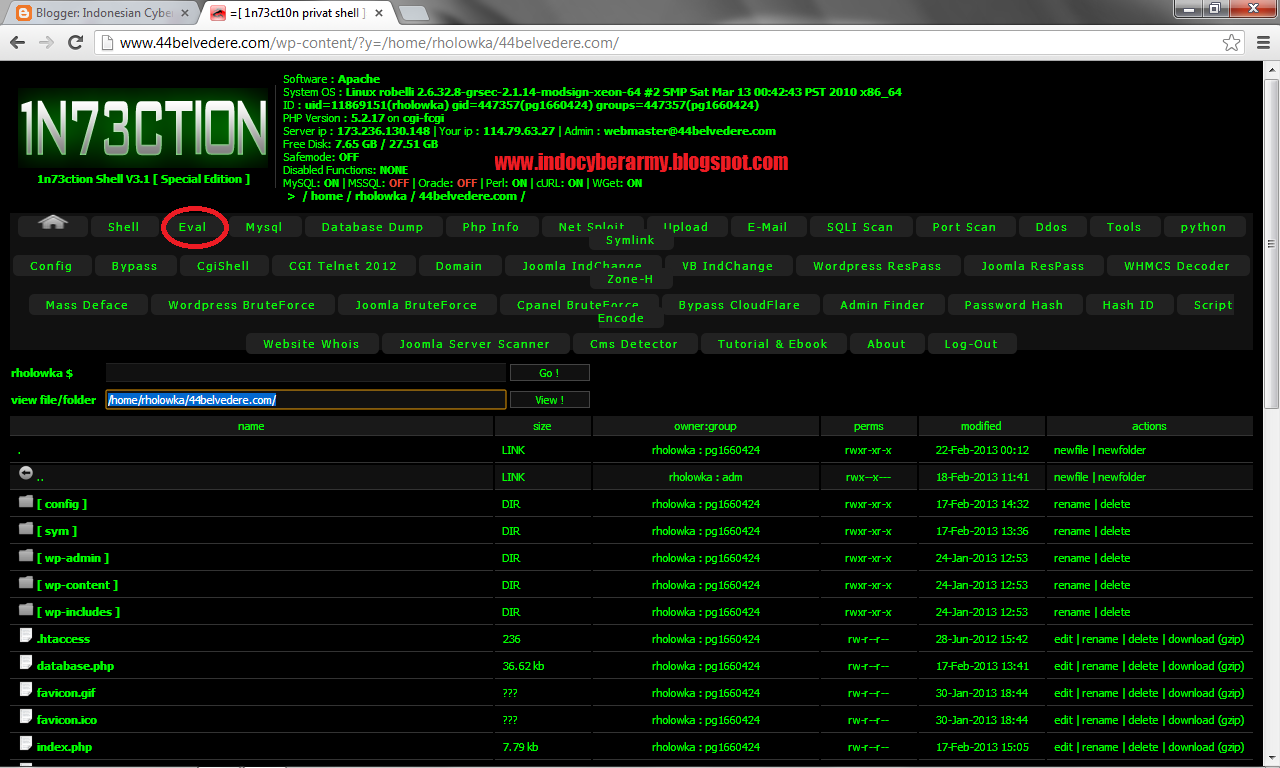Open the Cms Detector menu item

click(x=634, y=344)
